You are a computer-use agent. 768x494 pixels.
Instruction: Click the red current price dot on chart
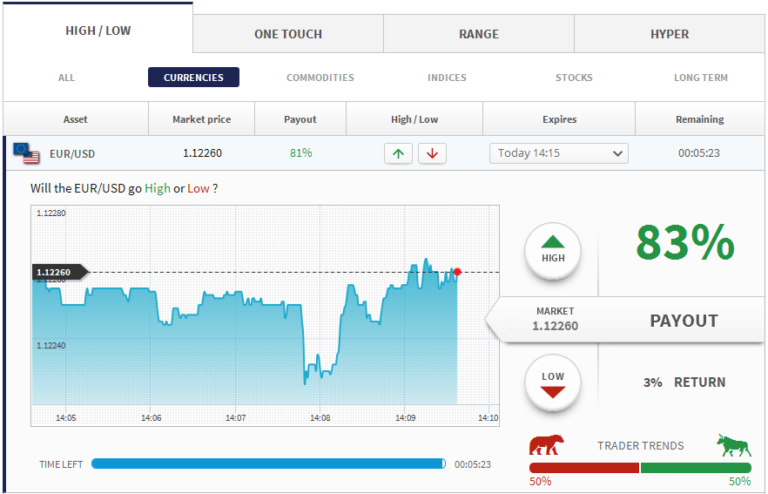(x=457, y=272)
